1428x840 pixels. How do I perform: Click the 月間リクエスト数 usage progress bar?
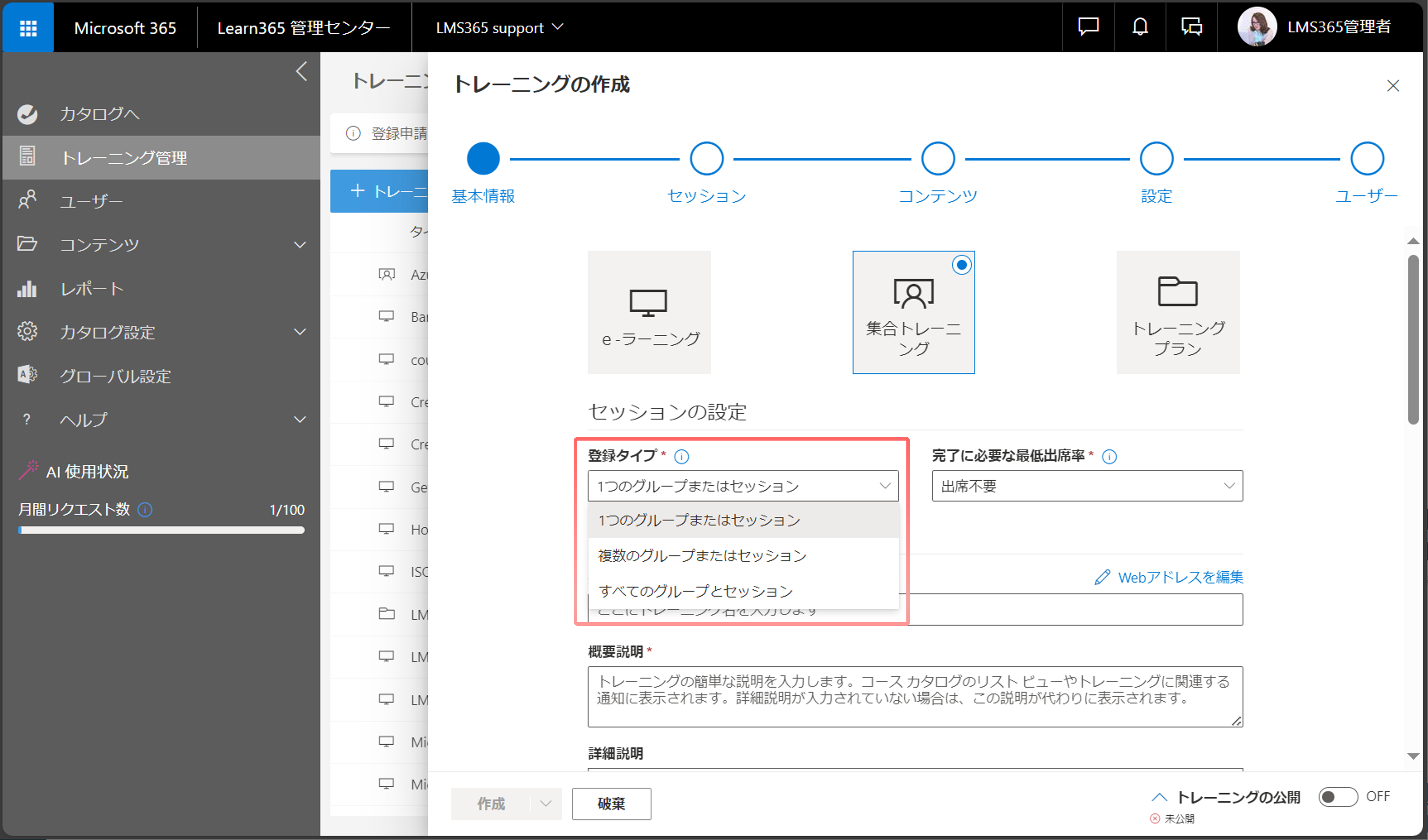point(161,530)
